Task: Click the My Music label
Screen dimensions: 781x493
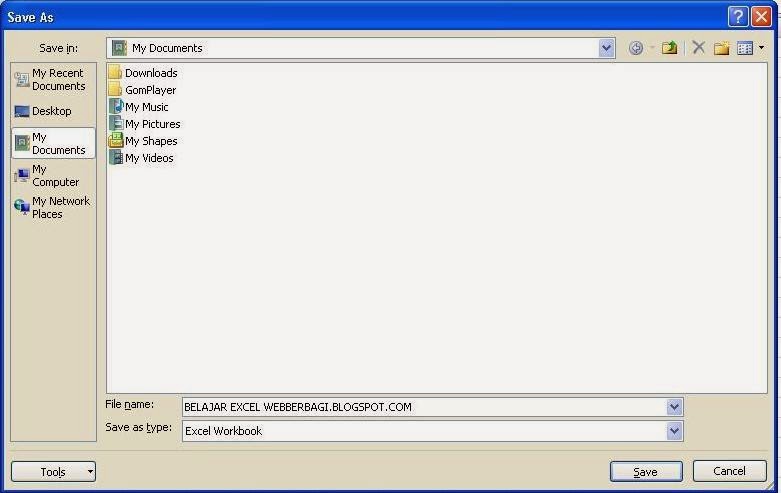Action: 146,107
